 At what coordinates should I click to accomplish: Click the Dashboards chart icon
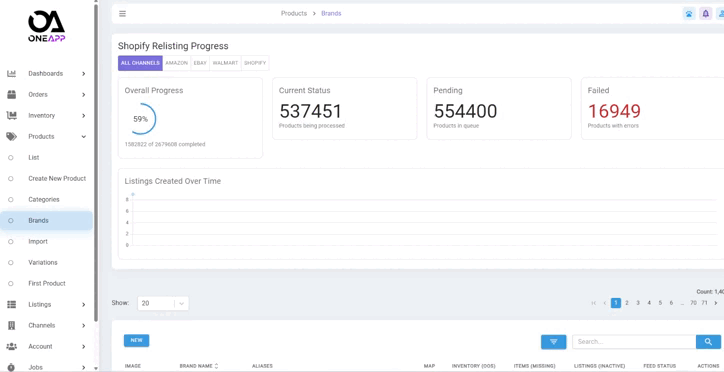[12, 73]
